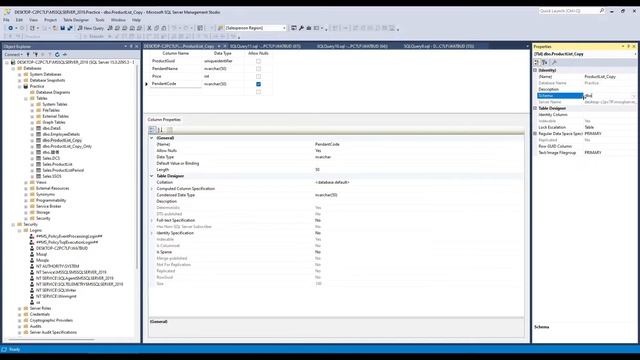The image size is (640, 360).
Task: Click the PendantCode column name cell
Action: point(176,84)
